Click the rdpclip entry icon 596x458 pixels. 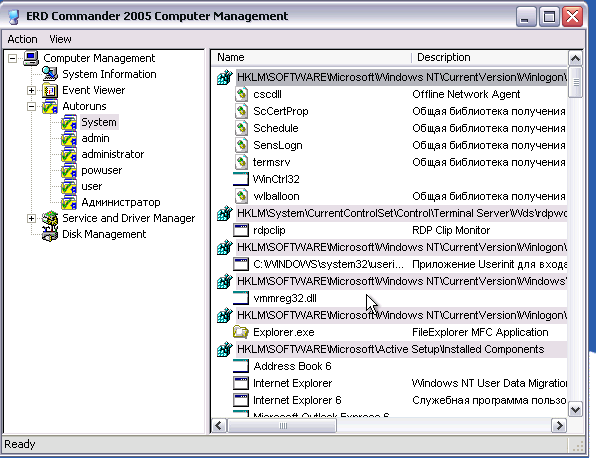tap(241, 230)
